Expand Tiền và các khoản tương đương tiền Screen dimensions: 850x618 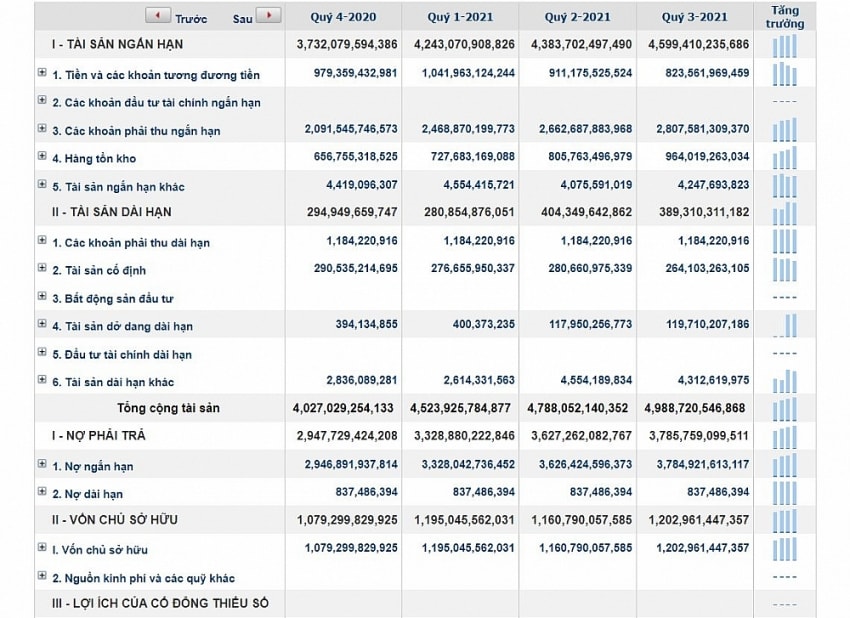(42, 73)
